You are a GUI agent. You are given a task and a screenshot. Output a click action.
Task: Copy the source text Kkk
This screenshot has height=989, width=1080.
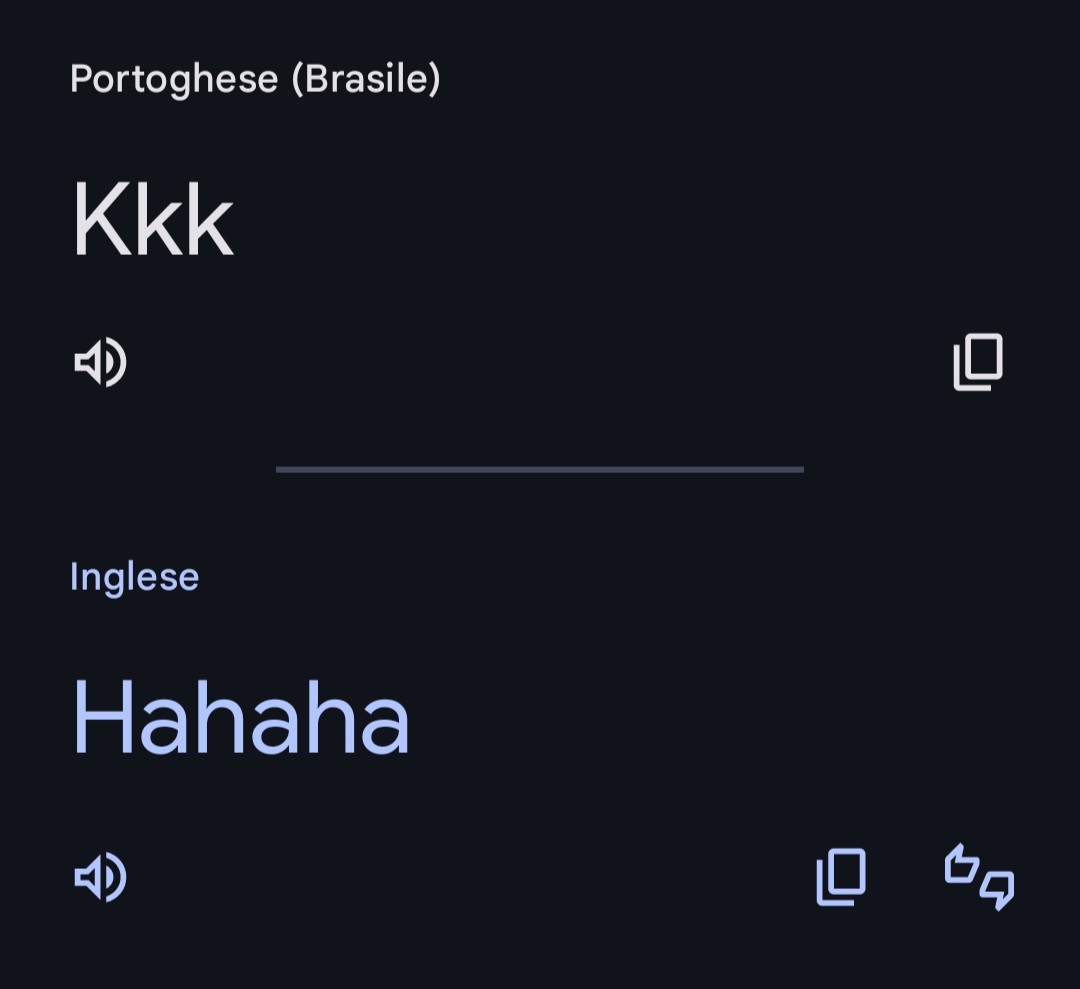click(977, 362)
